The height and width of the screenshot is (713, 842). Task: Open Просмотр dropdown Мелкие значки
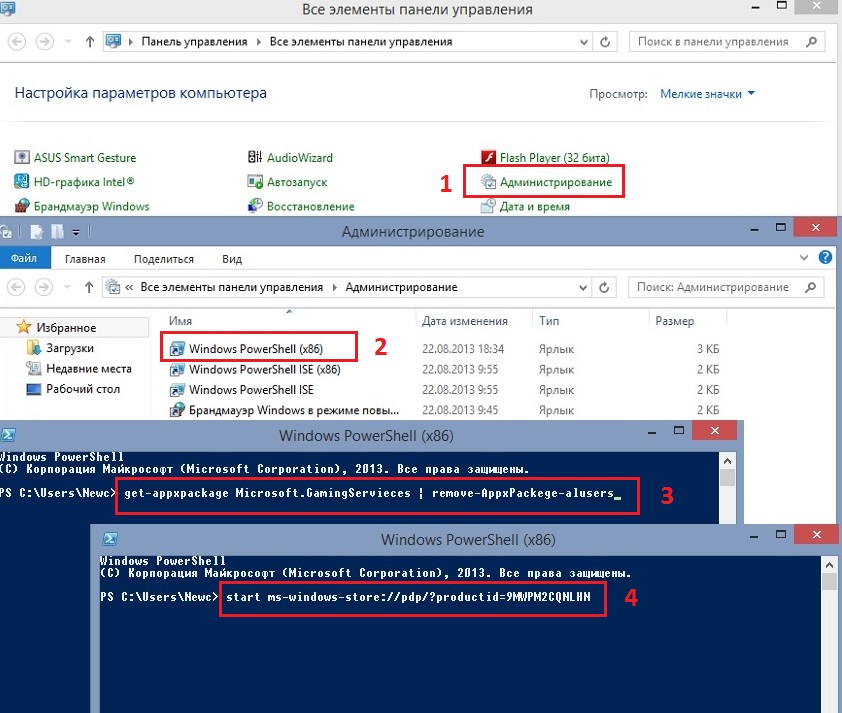coord(707,93)
